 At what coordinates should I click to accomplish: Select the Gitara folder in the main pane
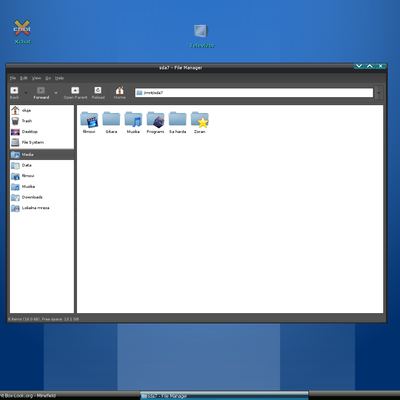tap(111, 123)
